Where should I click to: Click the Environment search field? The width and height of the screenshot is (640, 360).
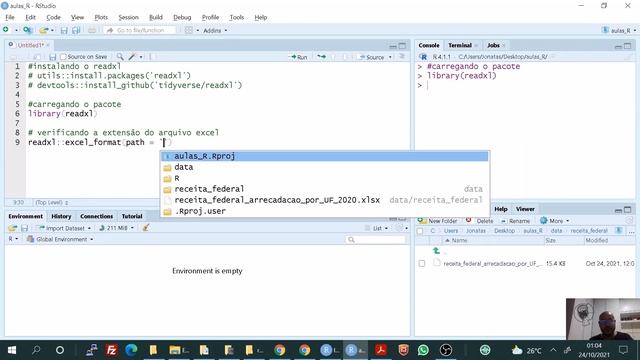(376, 240)
